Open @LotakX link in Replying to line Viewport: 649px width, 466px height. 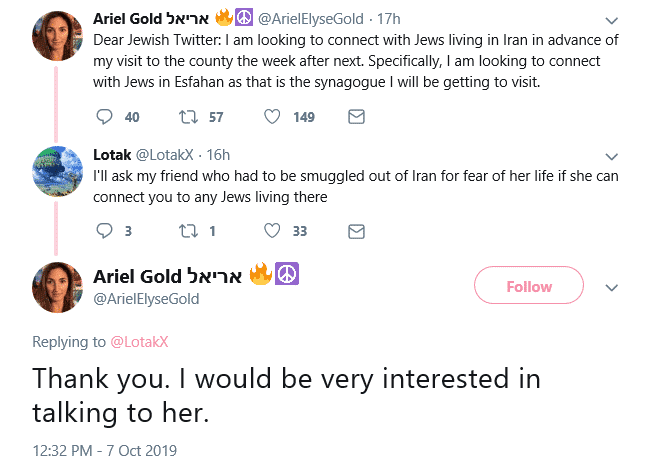139,342
